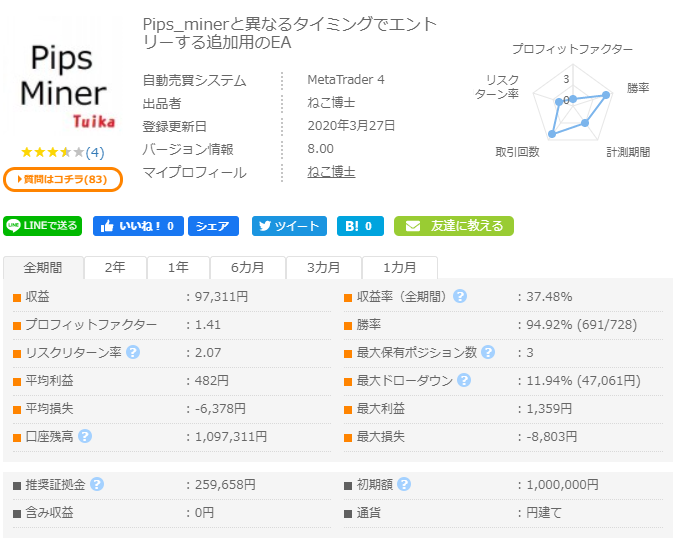Click the Hatena B! bookmark button
Screen dimensions: 696x543
click(x=360, y=226)
